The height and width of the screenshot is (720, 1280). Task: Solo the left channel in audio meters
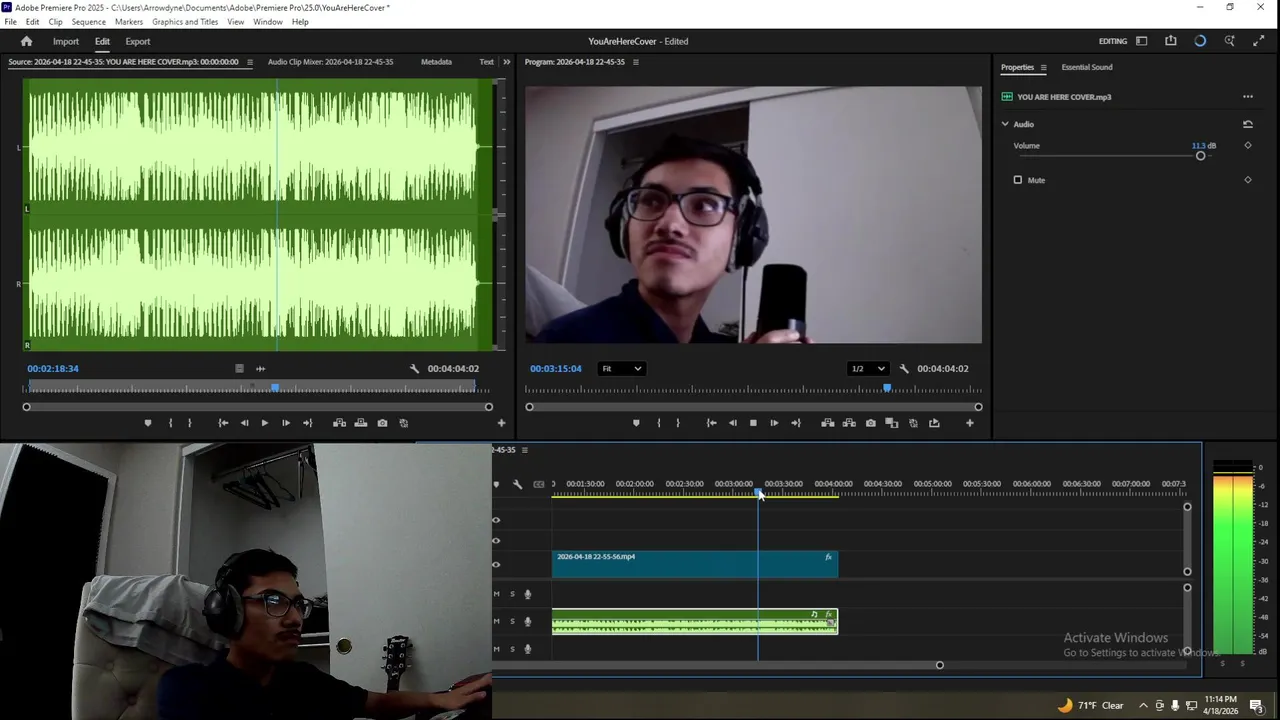[1222, 663]
